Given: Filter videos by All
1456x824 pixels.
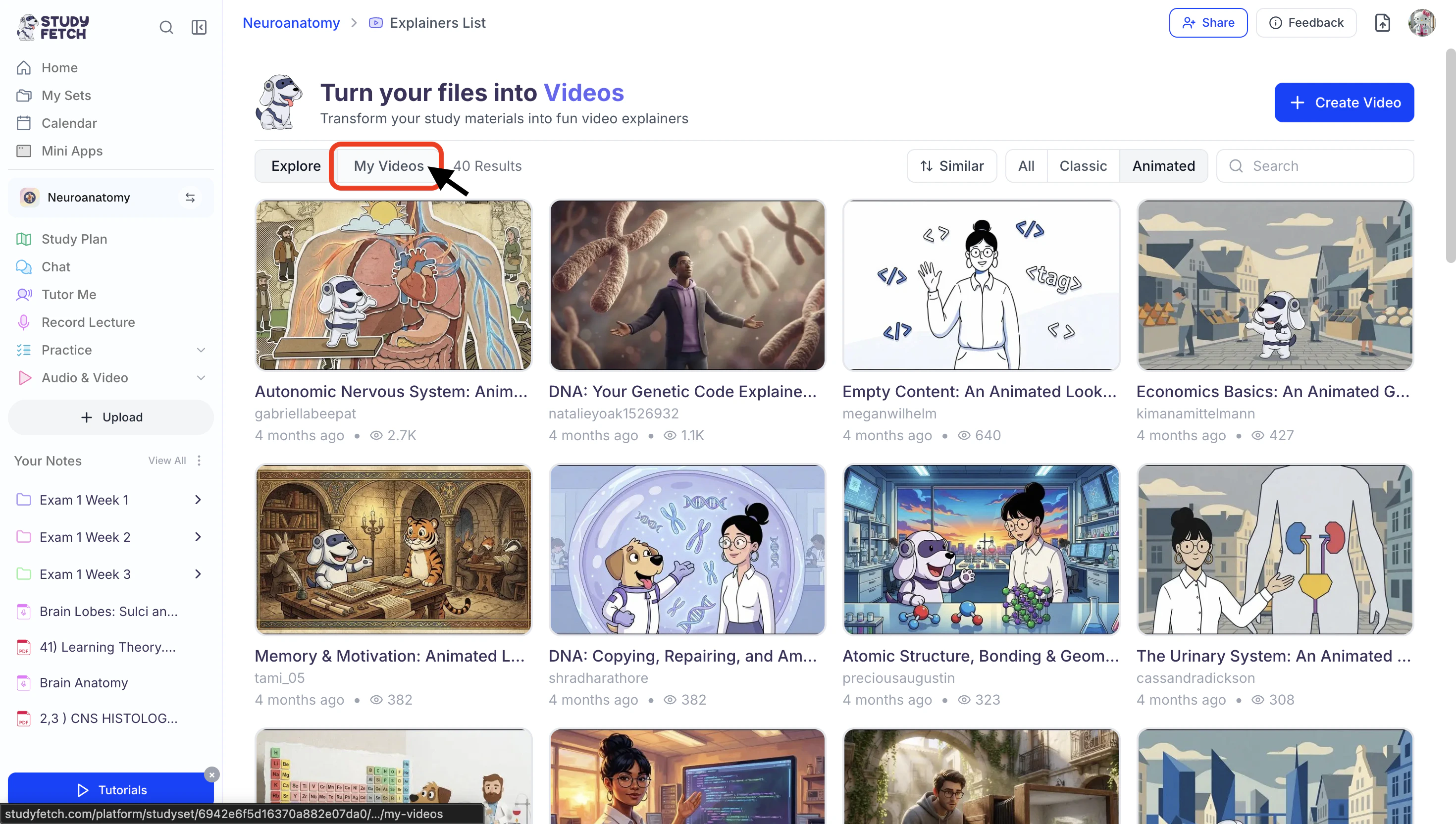Looking at the screenshot, I should coord(1026,166).
